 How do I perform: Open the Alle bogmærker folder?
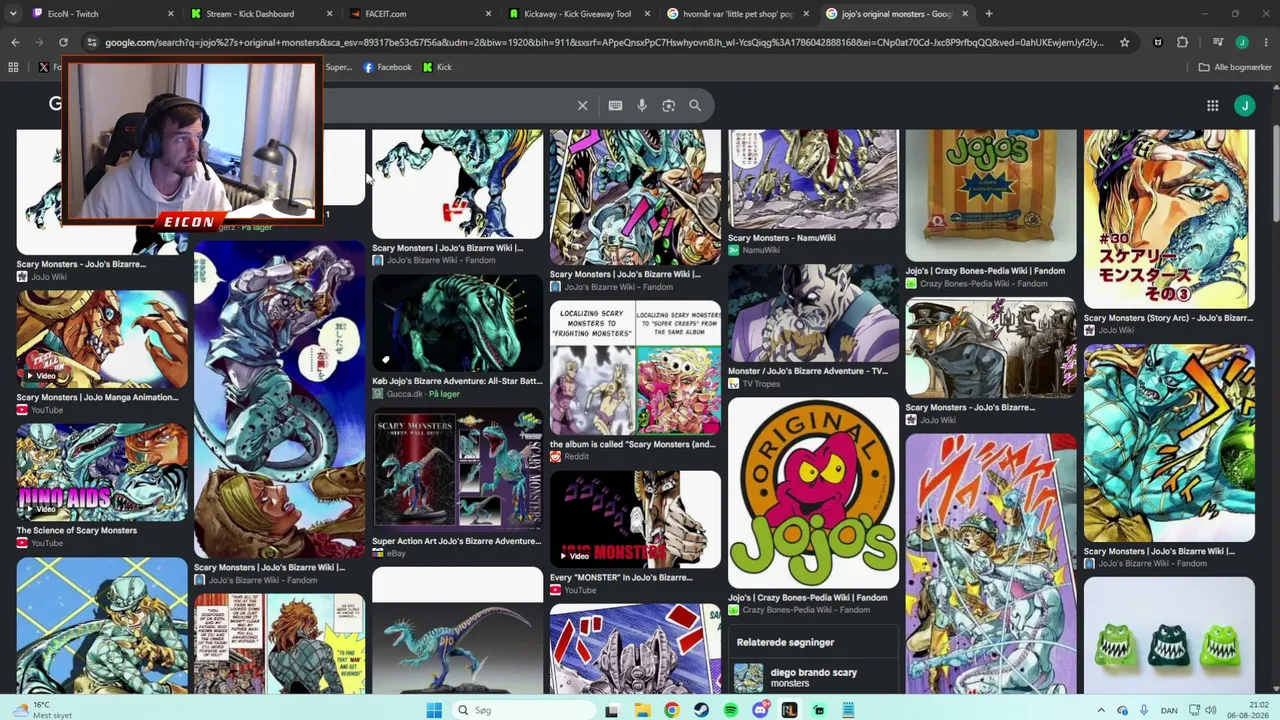pyautogui.click(x=1235, y=67)
